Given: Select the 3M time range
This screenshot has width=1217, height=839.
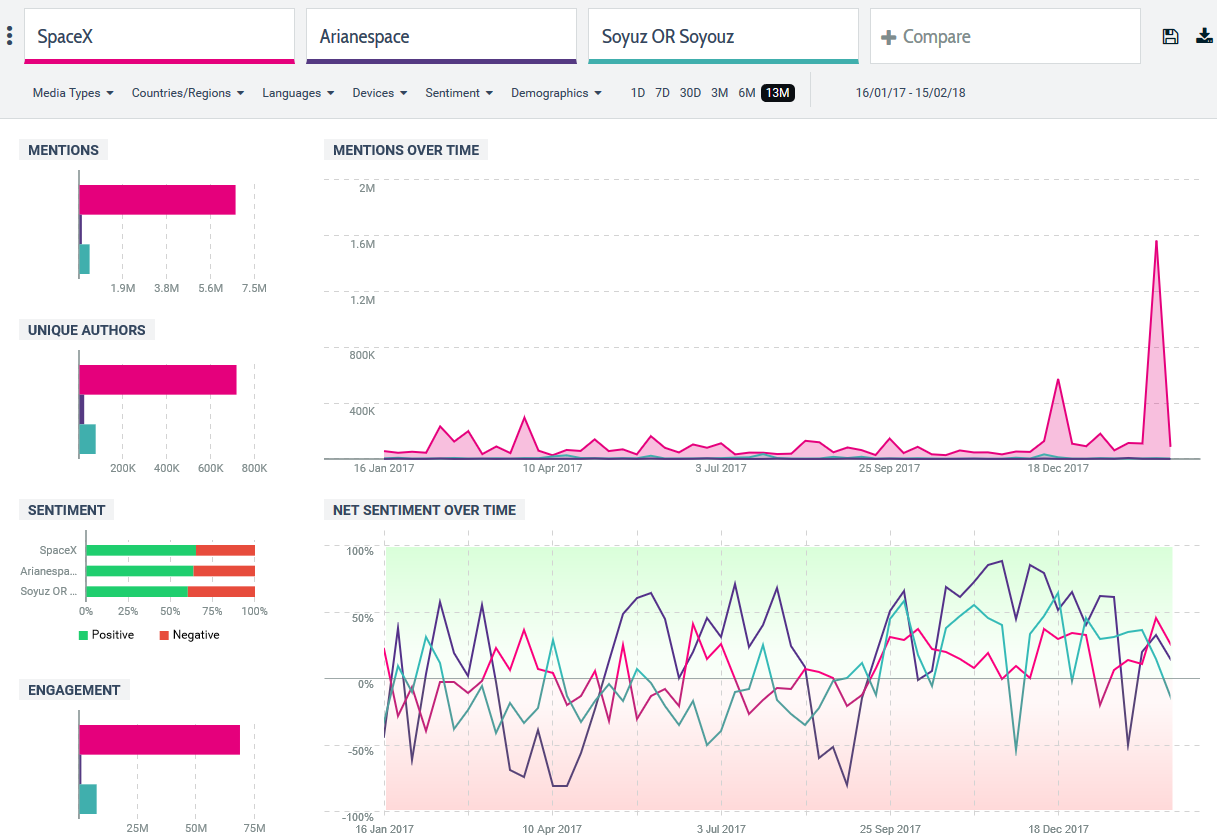Looking at the screenshot, I should 719,93.
